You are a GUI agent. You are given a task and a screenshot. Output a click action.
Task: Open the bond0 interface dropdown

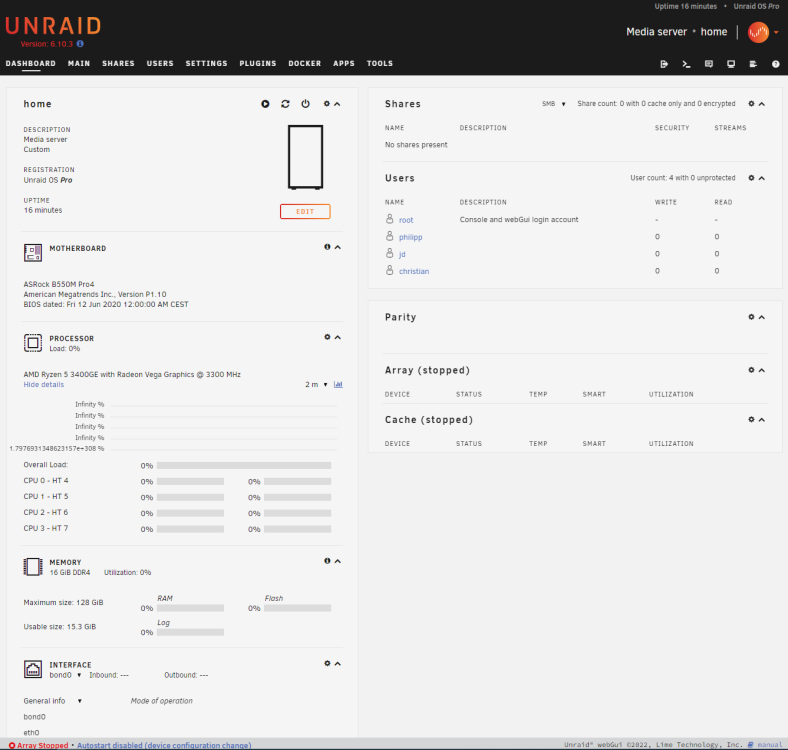pos(65,675)
